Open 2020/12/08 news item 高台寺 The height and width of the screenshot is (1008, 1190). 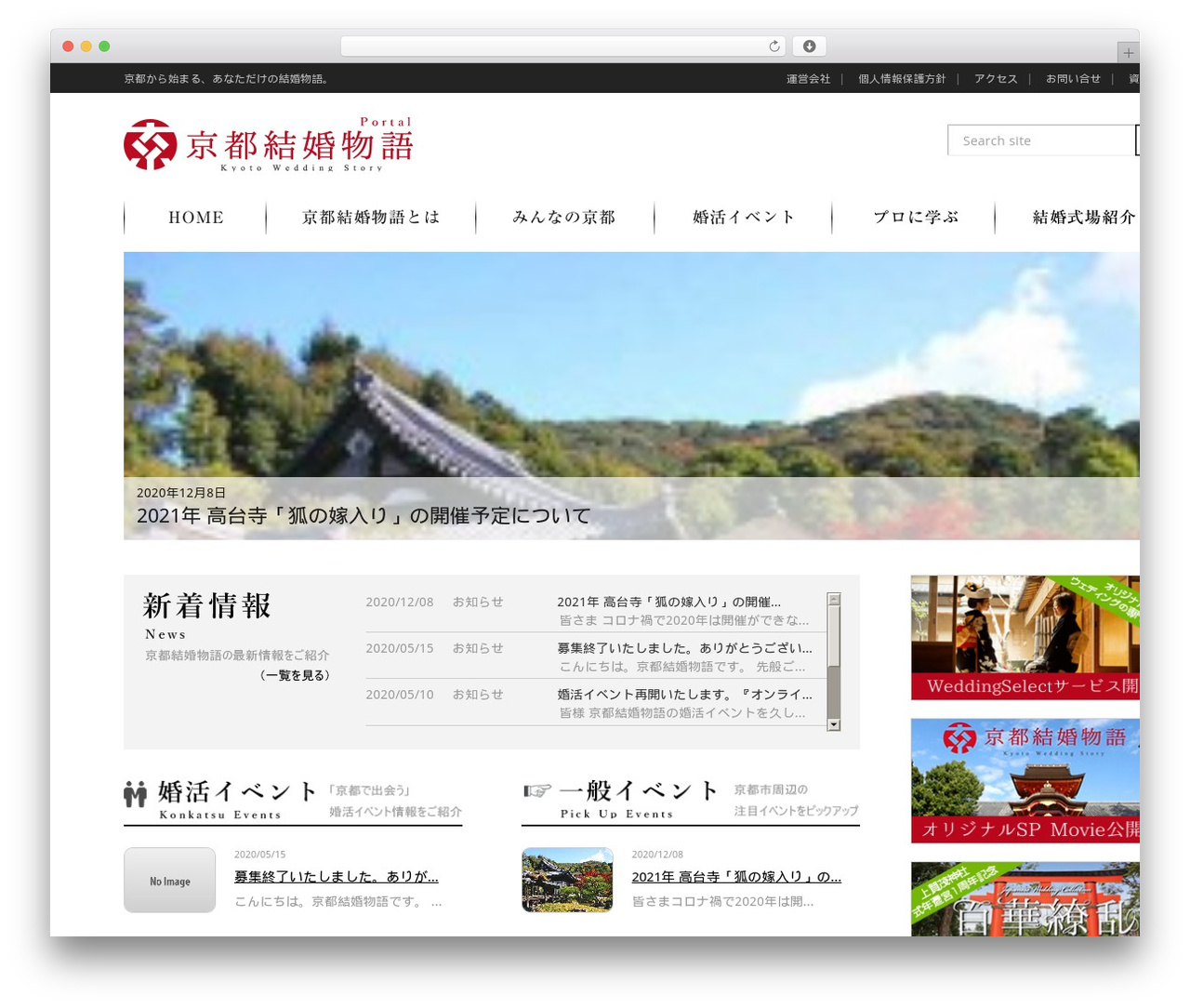[x=668, y=603]
